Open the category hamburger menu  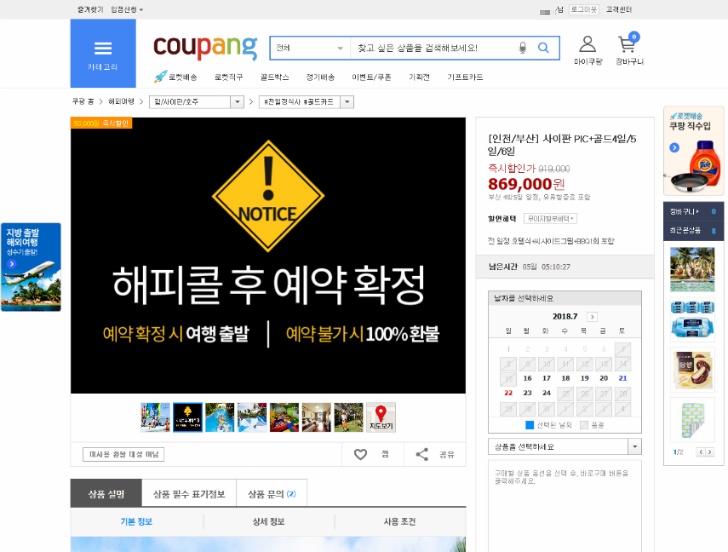pos(103,53)
